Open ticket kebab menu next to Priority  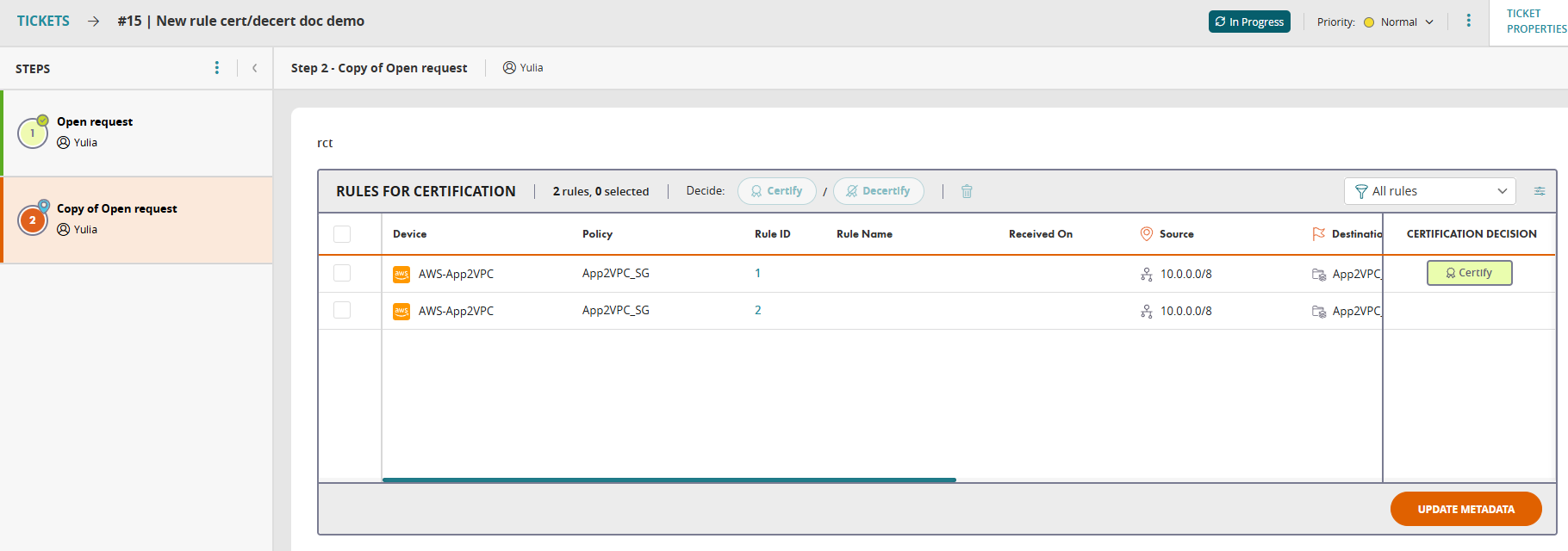[x=1468, y=22]
